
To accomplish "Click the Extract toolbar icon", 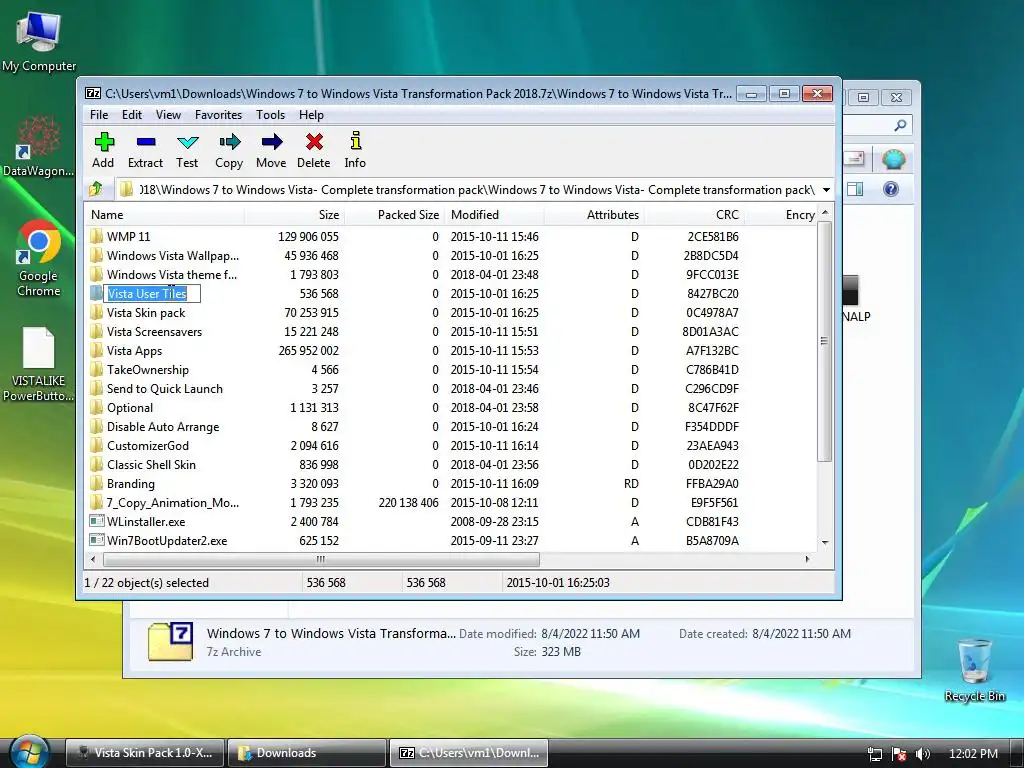I will (x=146, y=142).
